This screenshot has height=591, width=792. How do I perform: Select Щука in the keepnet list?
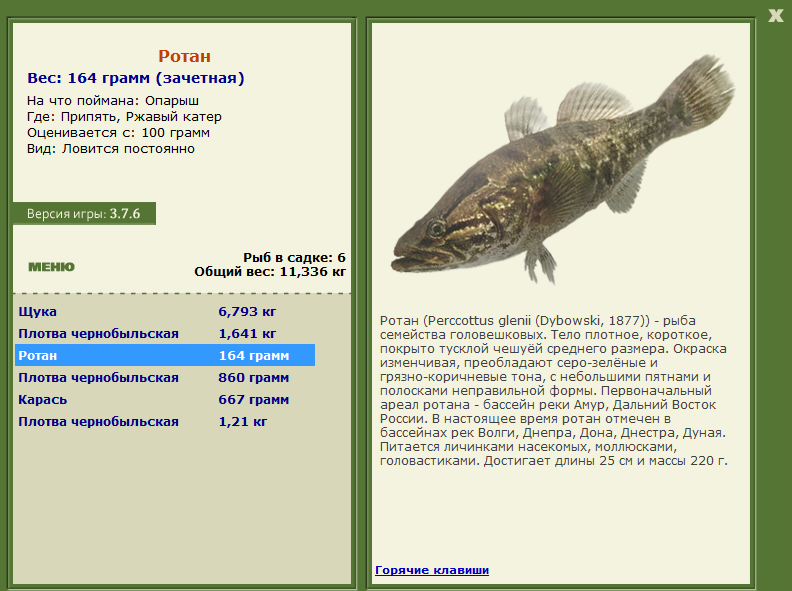(165, 312)
